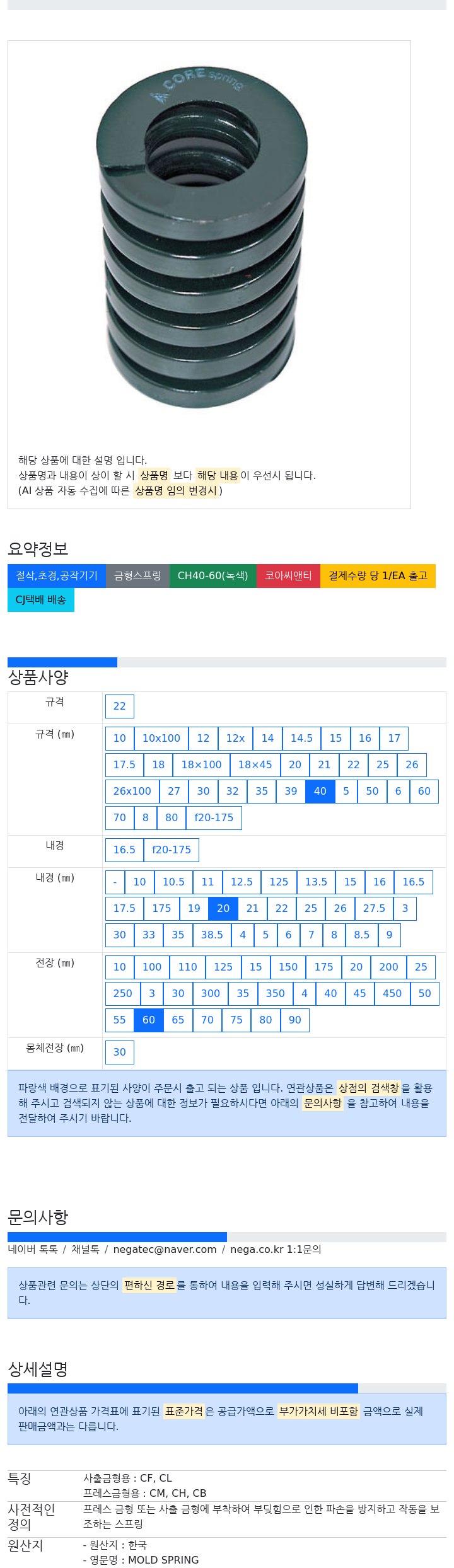454x1568 pixels.
Task: Choose total length option 300
Action: (211, 993)
